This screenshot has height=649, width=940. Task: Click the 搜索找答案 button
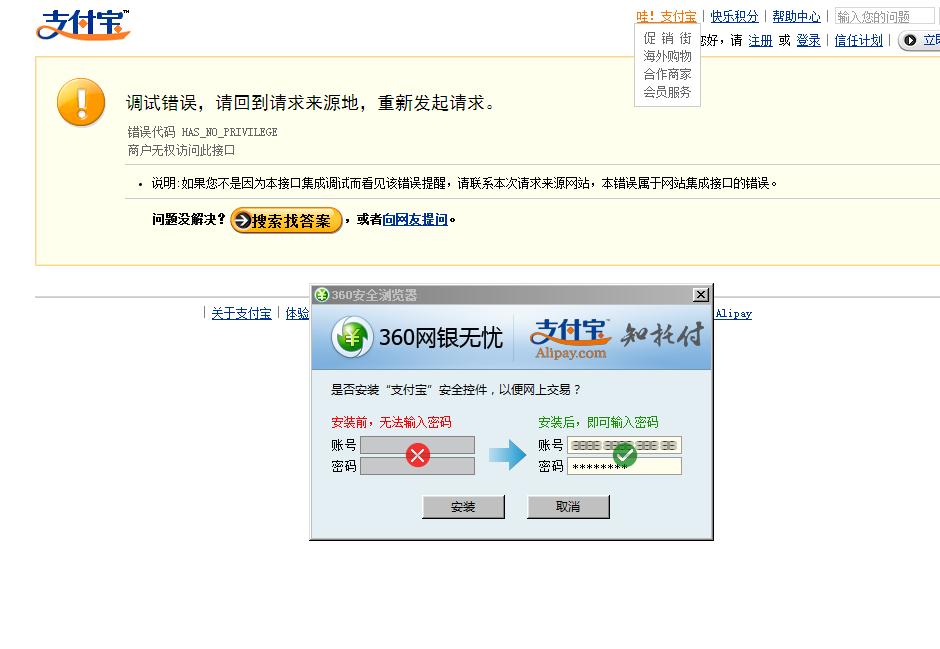286,221
